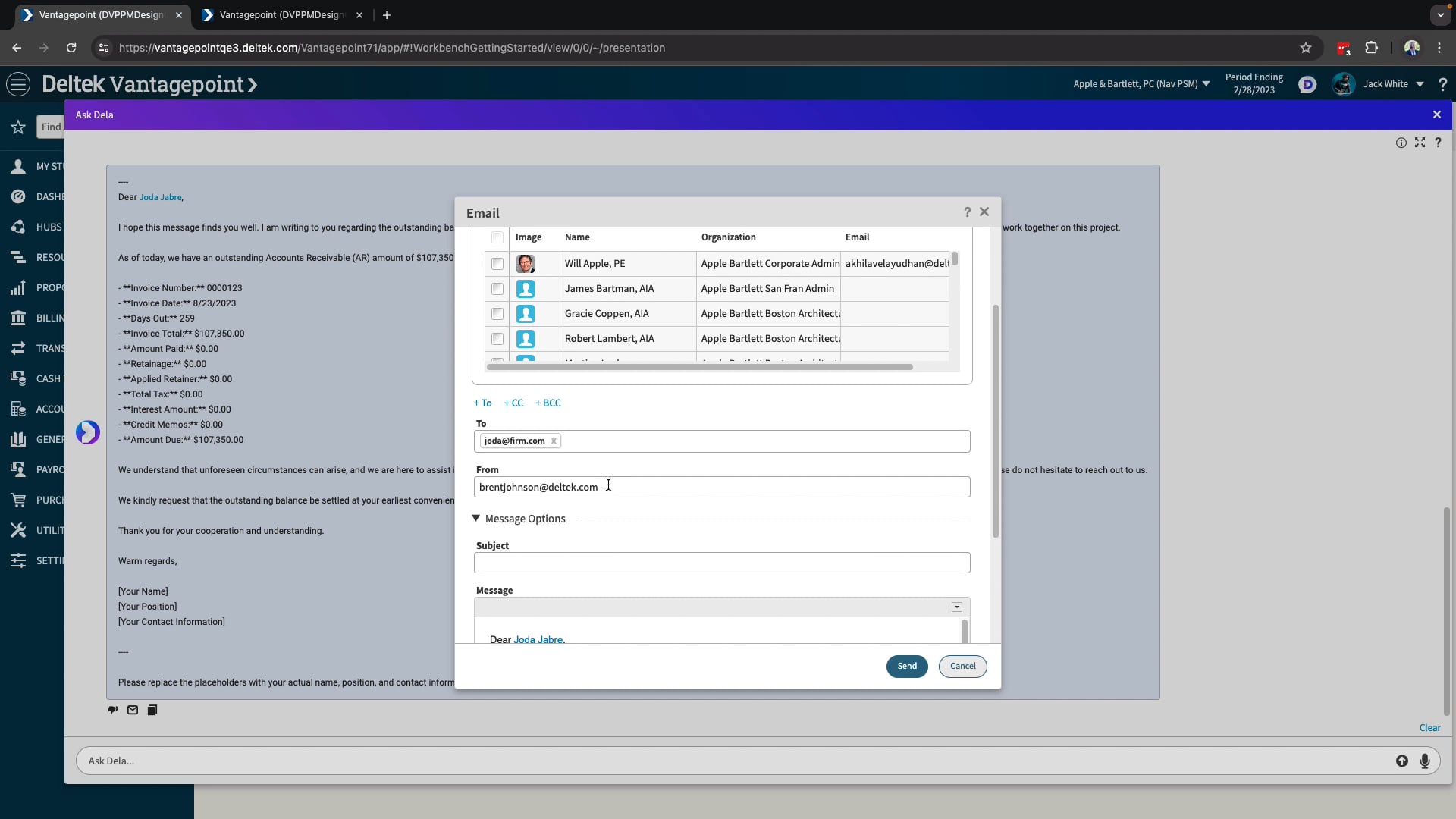1456x819 pixels.
Task: Copy the Dela response with copy icon
Action: click(152, 711)
